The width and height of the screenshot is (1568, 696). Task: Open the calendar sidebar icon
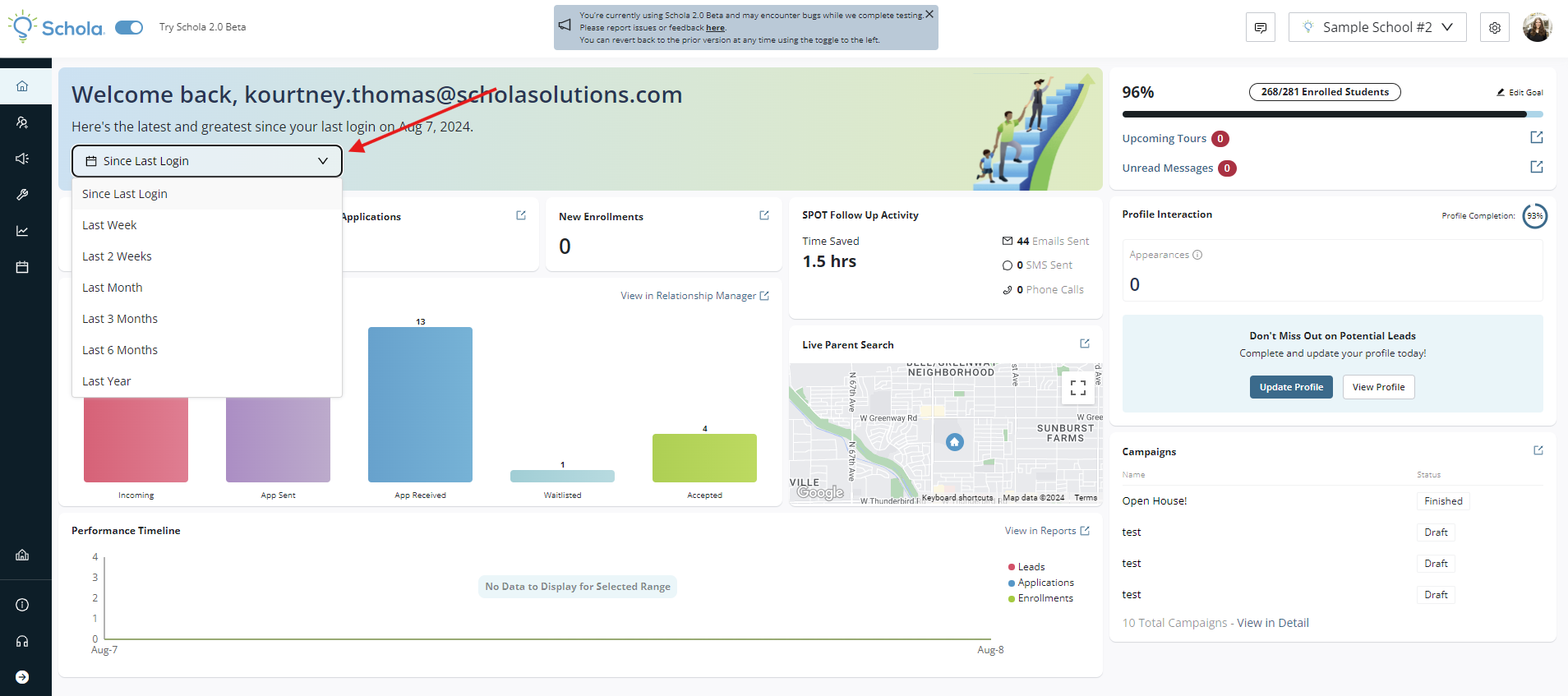[x=22, y=267]
